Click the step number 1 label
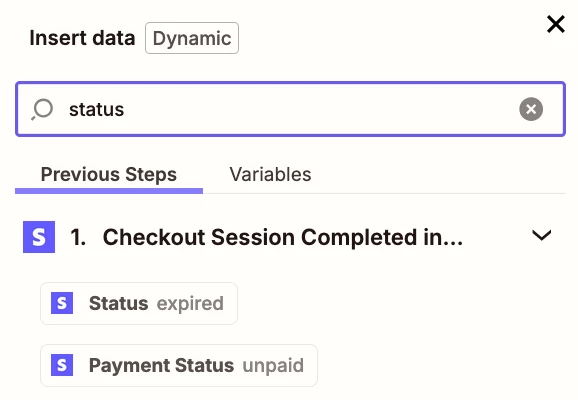The height and width of the screenshot is (400, 578). 78,237
